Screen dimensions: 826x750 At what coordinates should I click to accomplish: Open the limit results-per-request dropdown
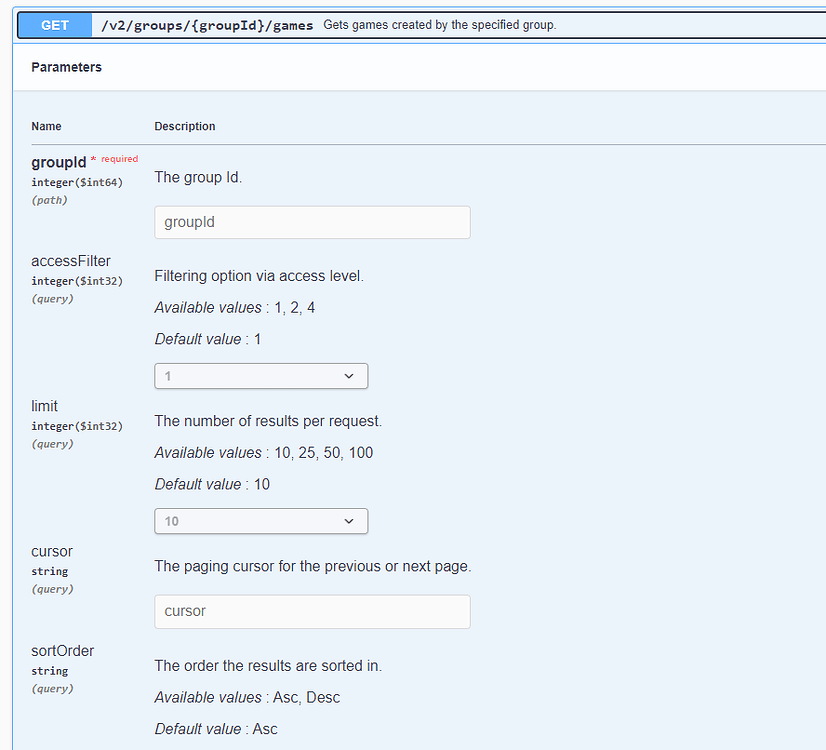coord(261,521)
